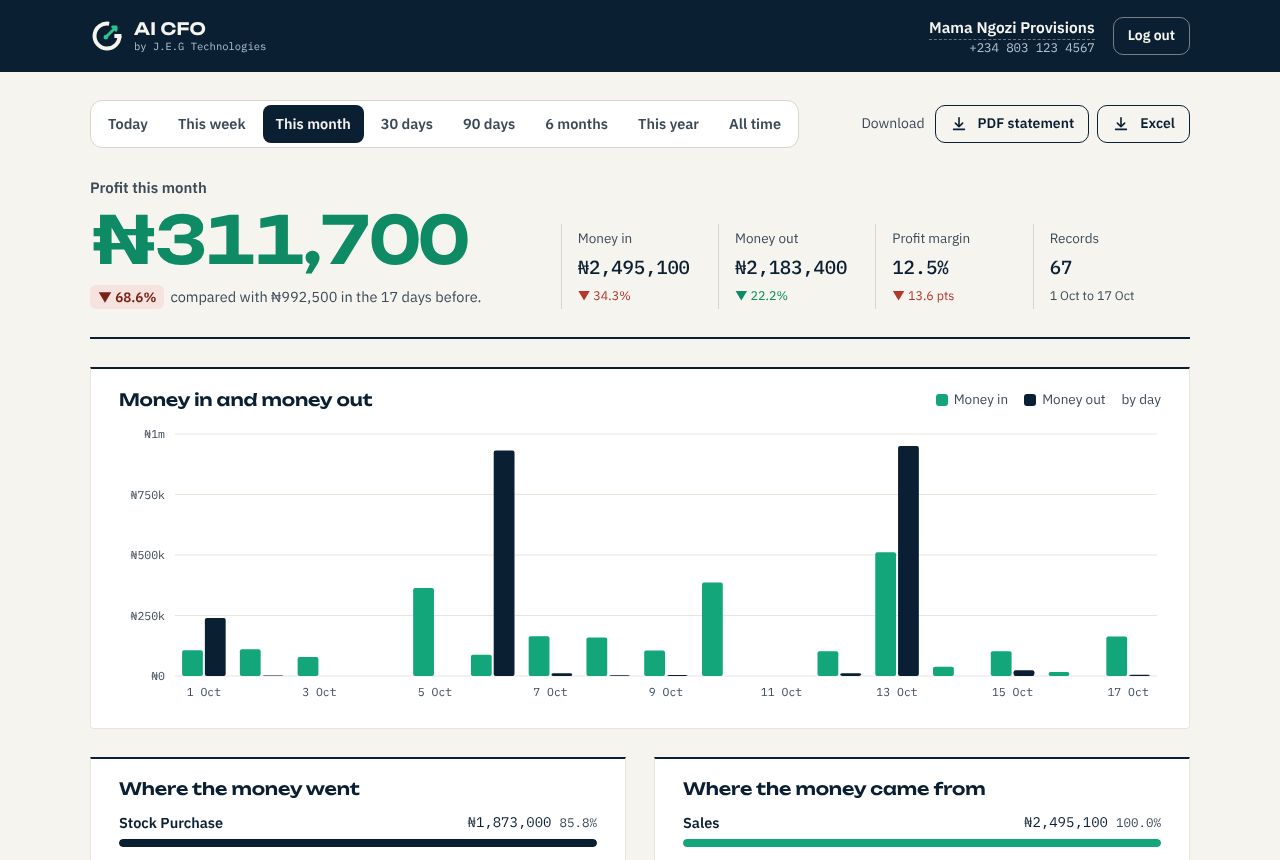Click the dark Money out bar for 1 Oct
This screenshot has width=1280, height=860.
coord(215,647)
